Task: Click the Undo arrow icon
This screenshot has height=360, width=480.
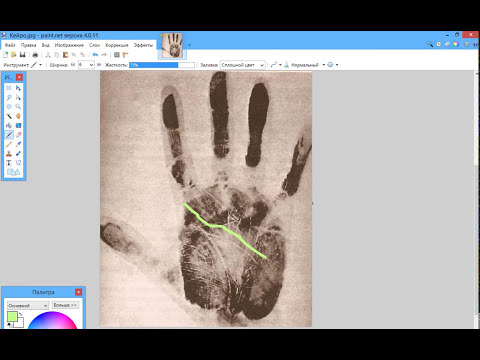Action: pyautogui.click(x=95, y=55)
